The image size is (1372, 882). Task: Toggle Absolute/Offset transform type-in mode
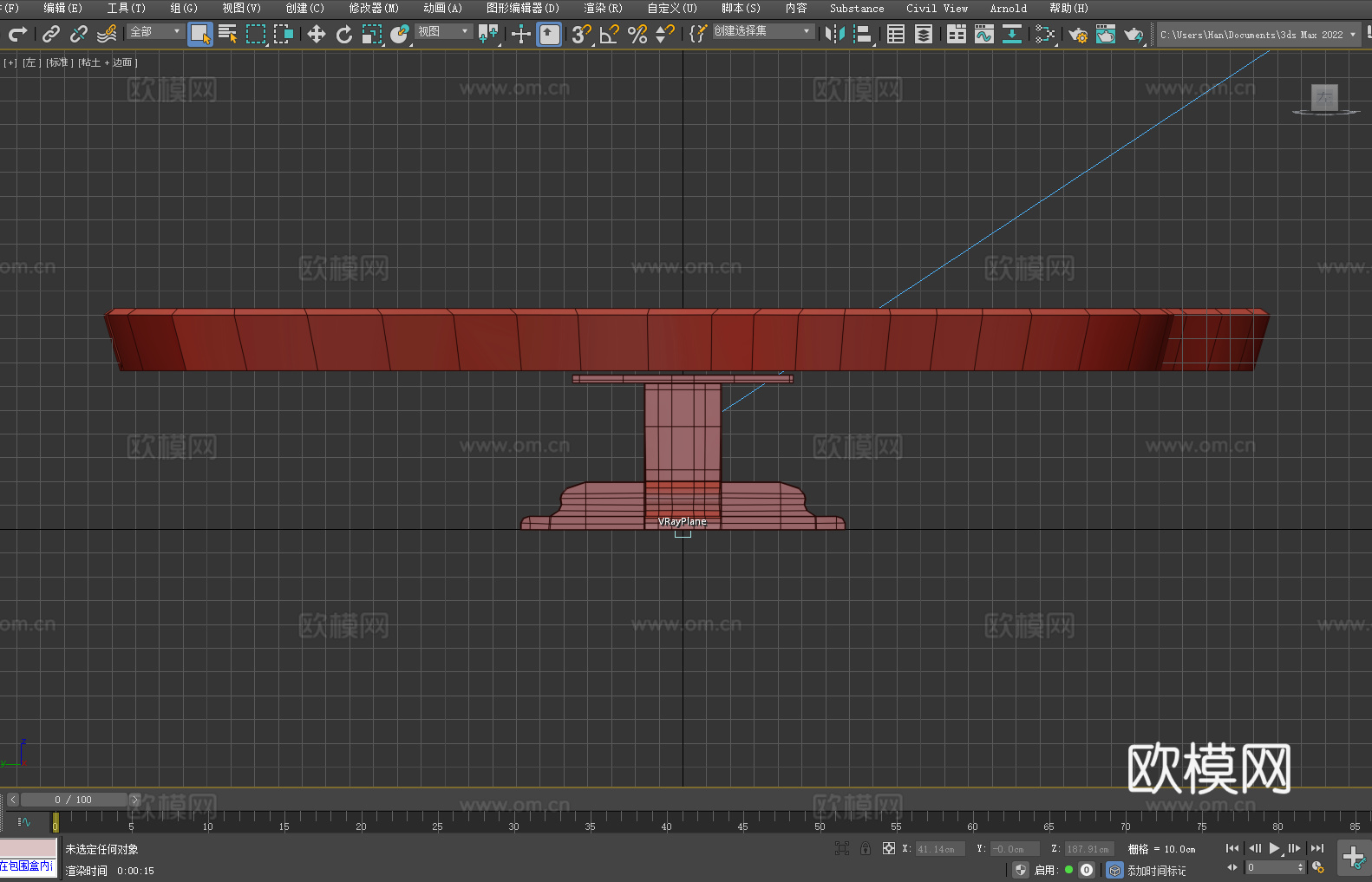(889, 848)
